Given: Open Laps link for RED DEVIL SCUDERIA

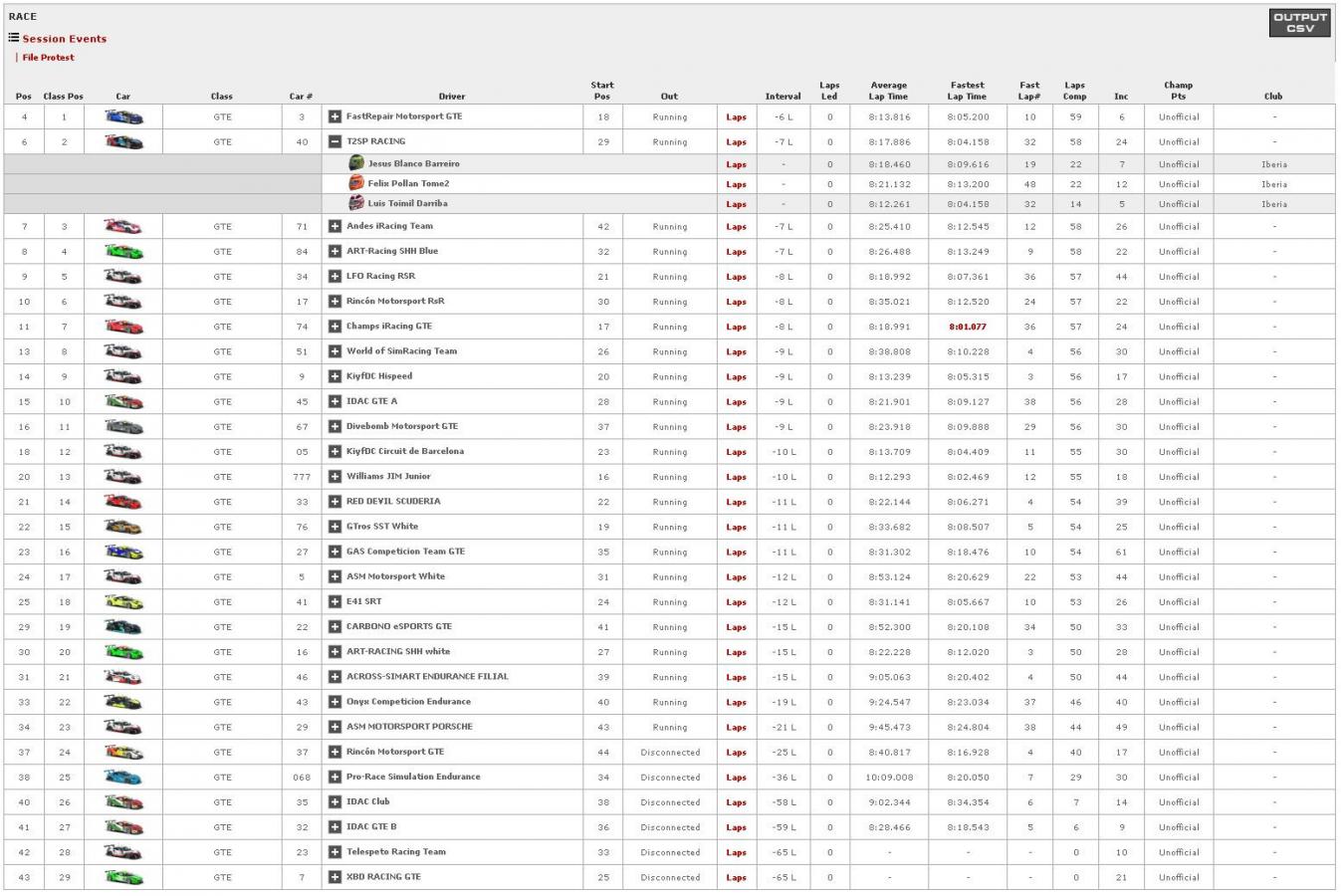Looking at the screenshot, I should click(736, 503).
